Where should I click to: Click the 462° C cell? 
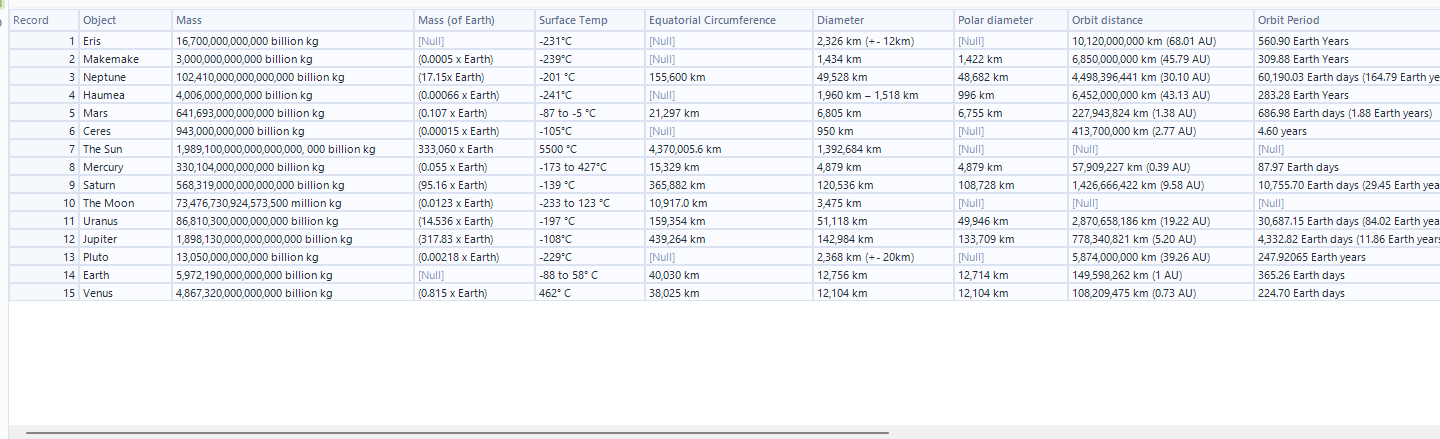point(589,293)
